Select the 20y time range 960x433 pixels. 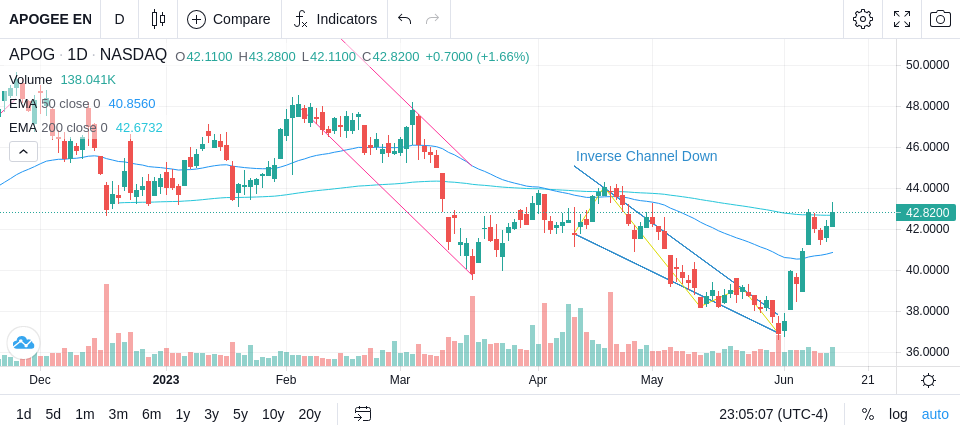coord(309,414)
